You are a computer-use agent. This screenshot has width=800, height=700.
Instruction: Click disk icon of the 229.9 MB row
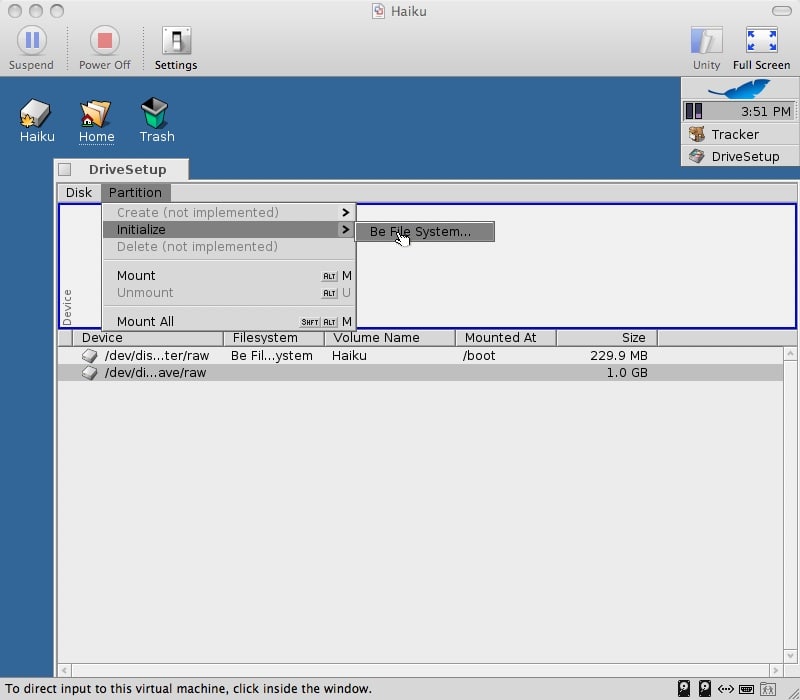89,356
